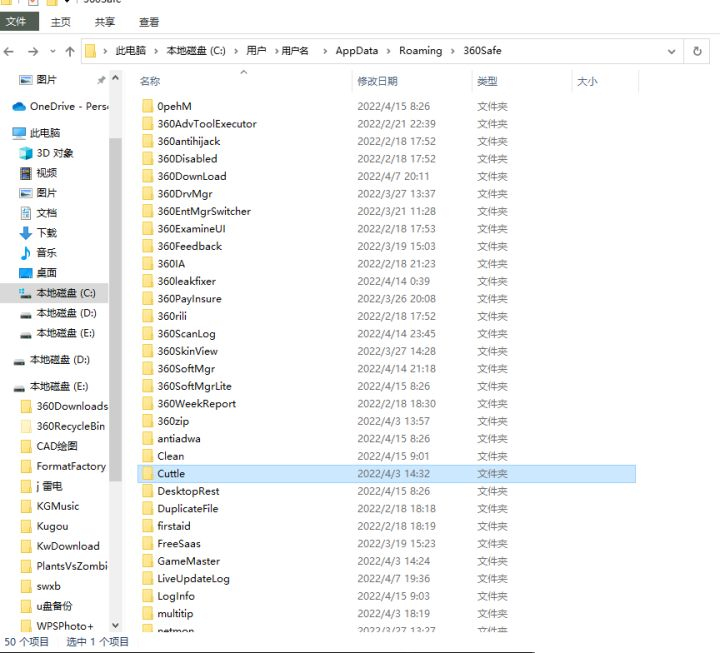Open KGMusic folder in the sidebar
The width and height of the screenshot is (720, 653).
51,506
